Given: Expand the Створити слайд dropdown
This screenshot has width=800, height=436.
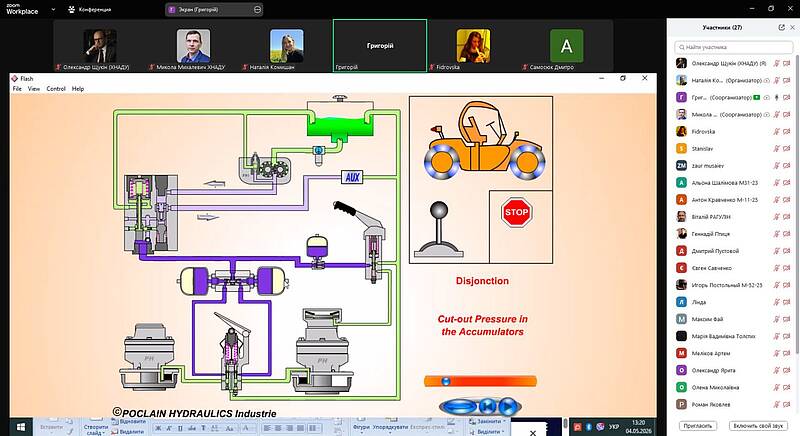Looking at the screenshot, I should (95, 429).
